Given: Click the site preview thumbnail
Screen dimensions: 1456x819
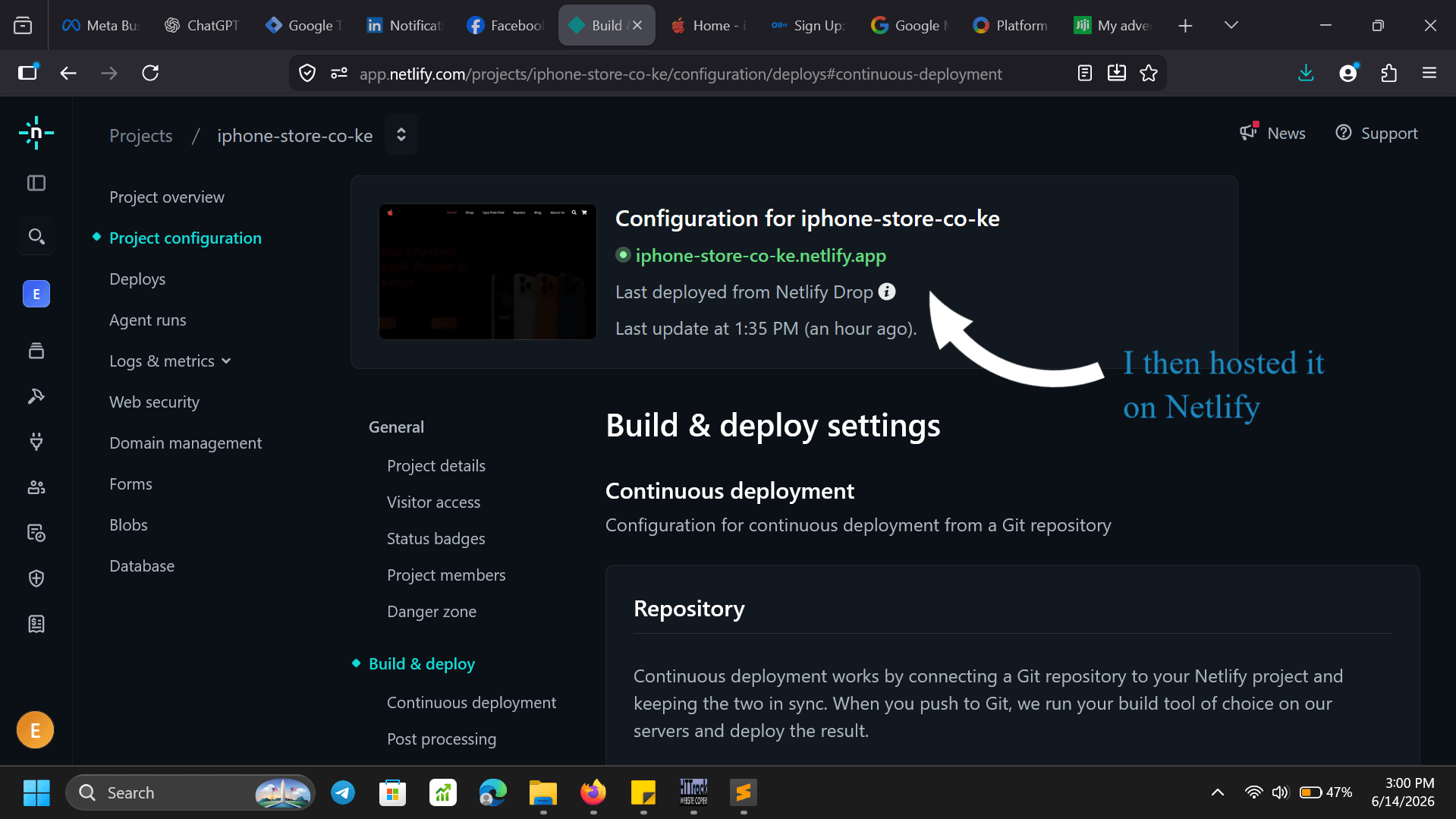Looking at the screenshot, I should coord(488,272).
